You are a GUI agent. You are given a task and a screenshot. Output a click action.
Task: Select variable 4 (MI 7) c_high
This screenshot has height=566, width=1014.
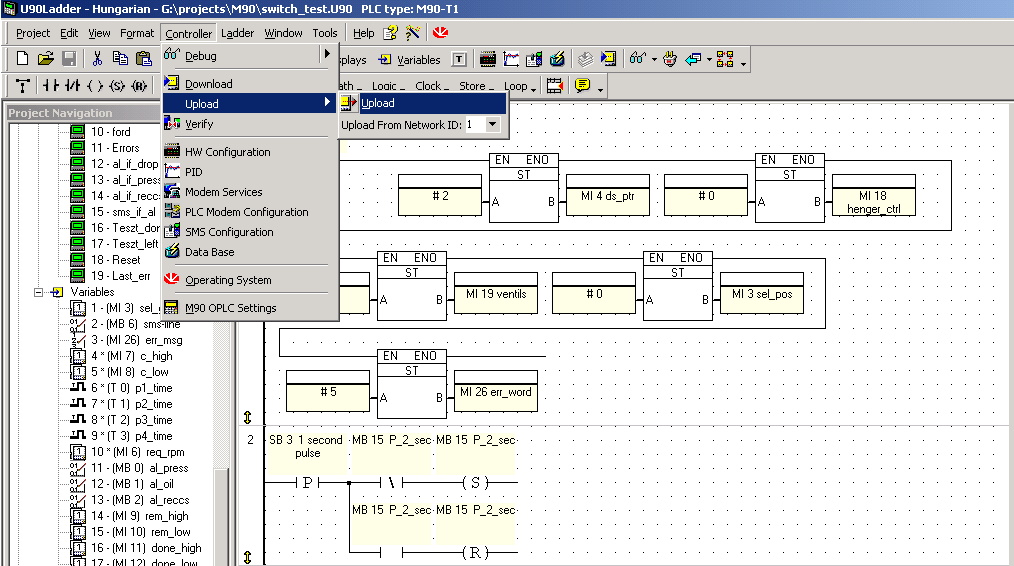tap(132, 356)
